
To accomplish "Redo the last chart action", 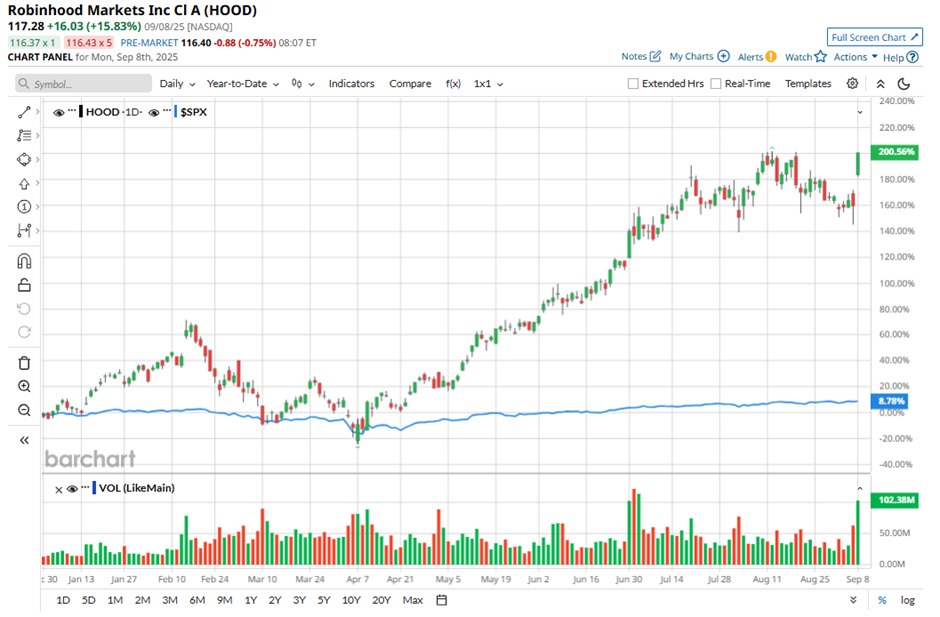I will click(x=24, y=332).
